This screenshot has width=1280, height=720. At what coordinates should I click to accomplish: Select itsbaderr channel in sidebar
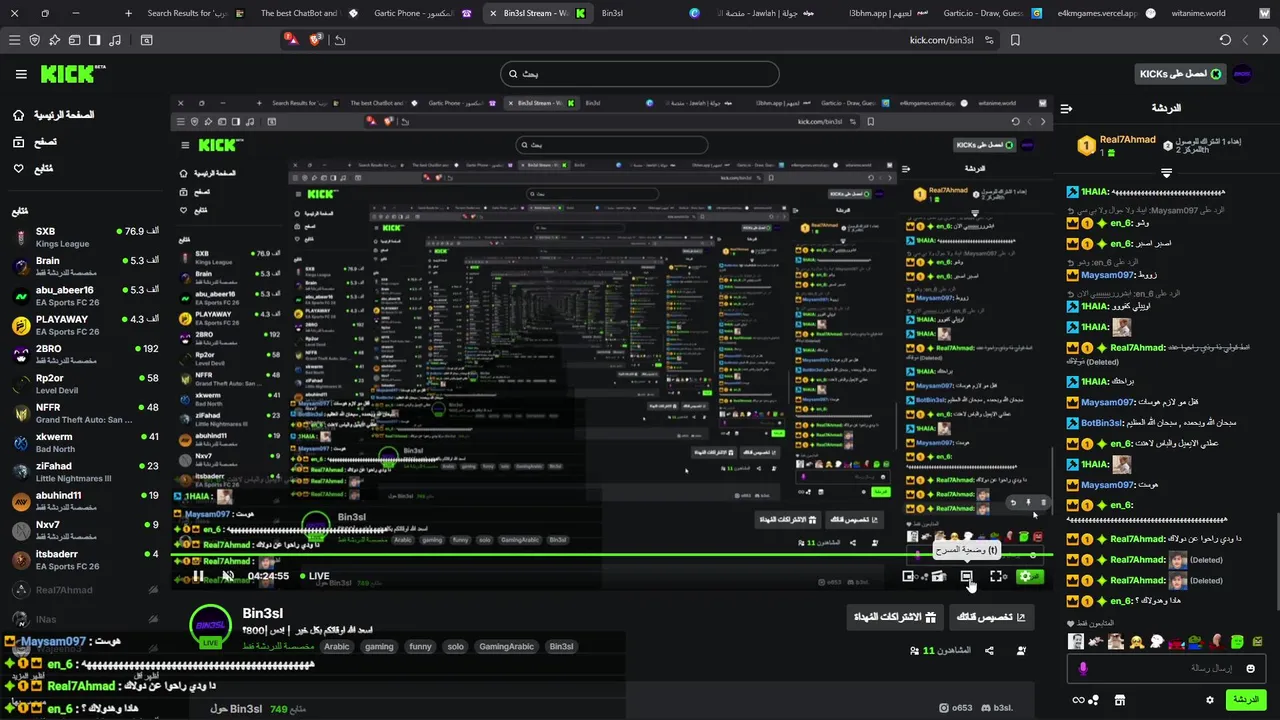pos(85,559)
